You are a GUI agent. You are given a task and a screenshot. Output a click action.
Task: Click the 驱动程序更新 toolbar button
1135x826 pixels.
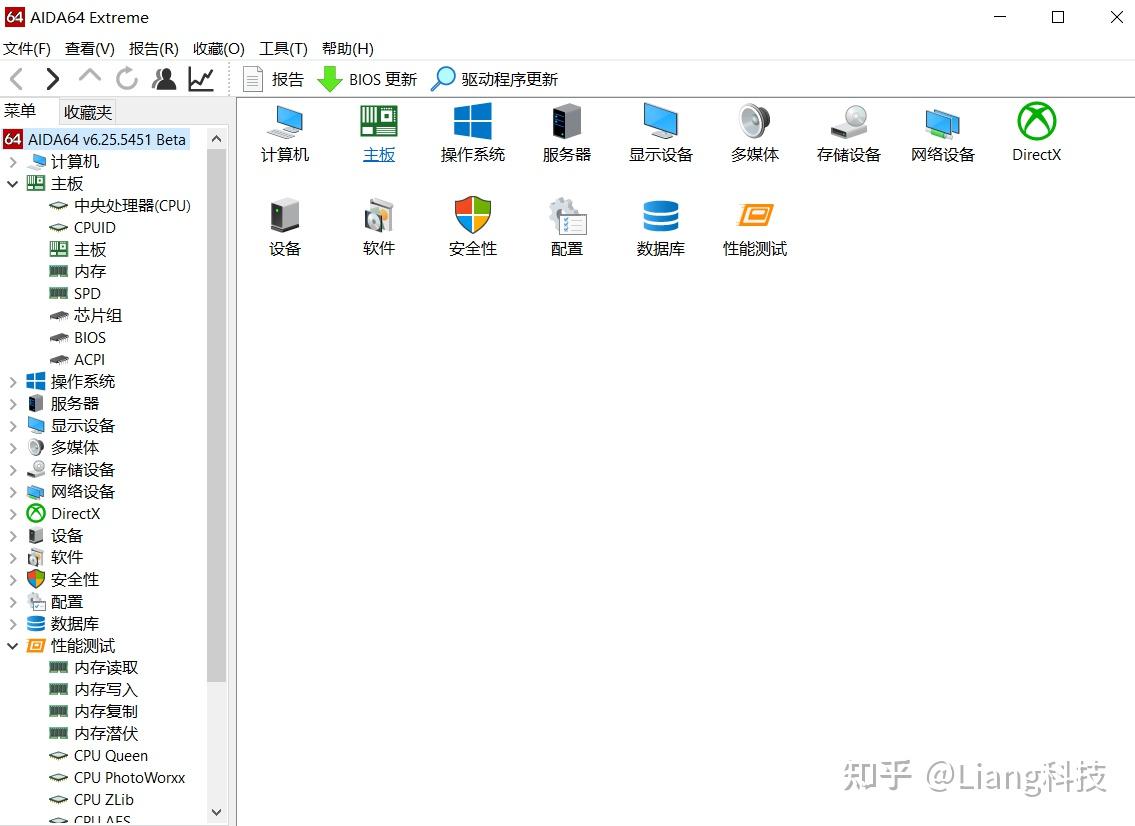pos(494,79)
